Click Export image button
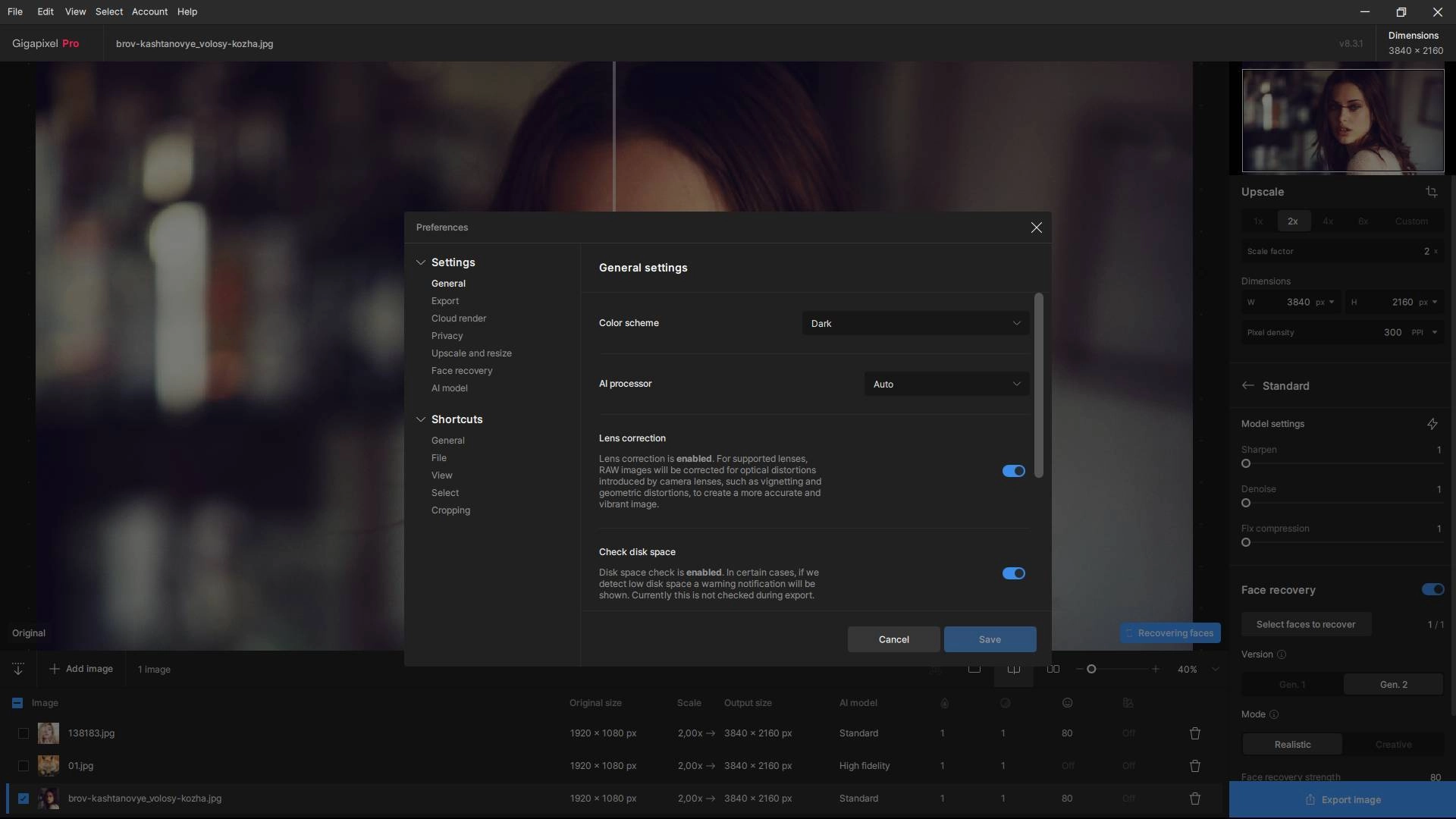1456x819 pixels. 1342,800
